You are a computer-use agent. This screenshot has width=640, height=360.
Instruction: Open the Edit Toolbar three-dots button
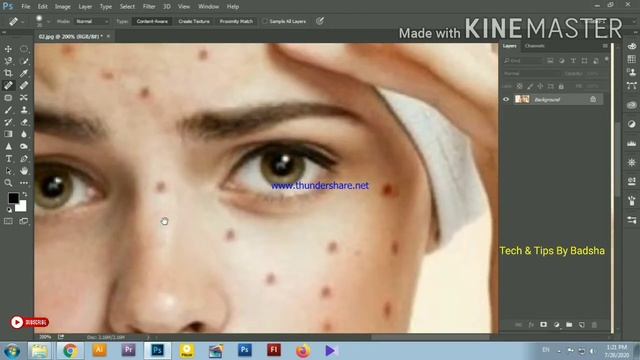pyautogui.click(x=24, y=183)
